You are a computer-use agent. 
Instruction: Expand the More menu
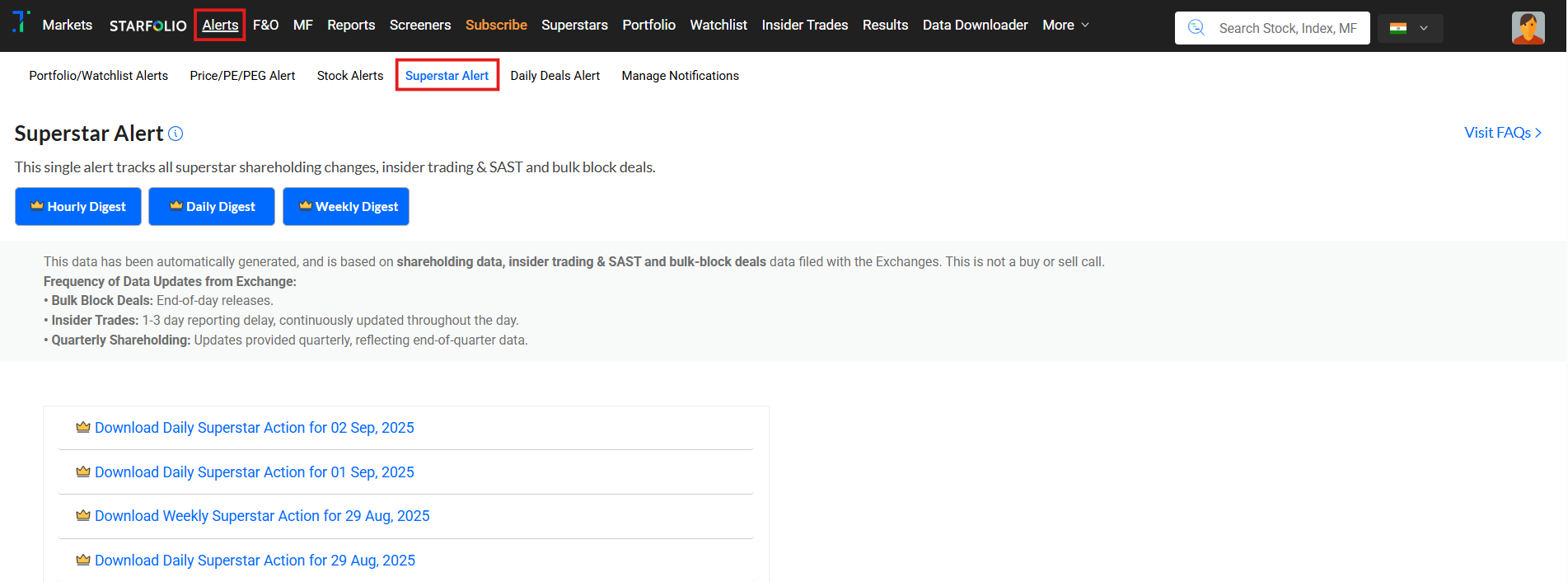[1065, 26]
